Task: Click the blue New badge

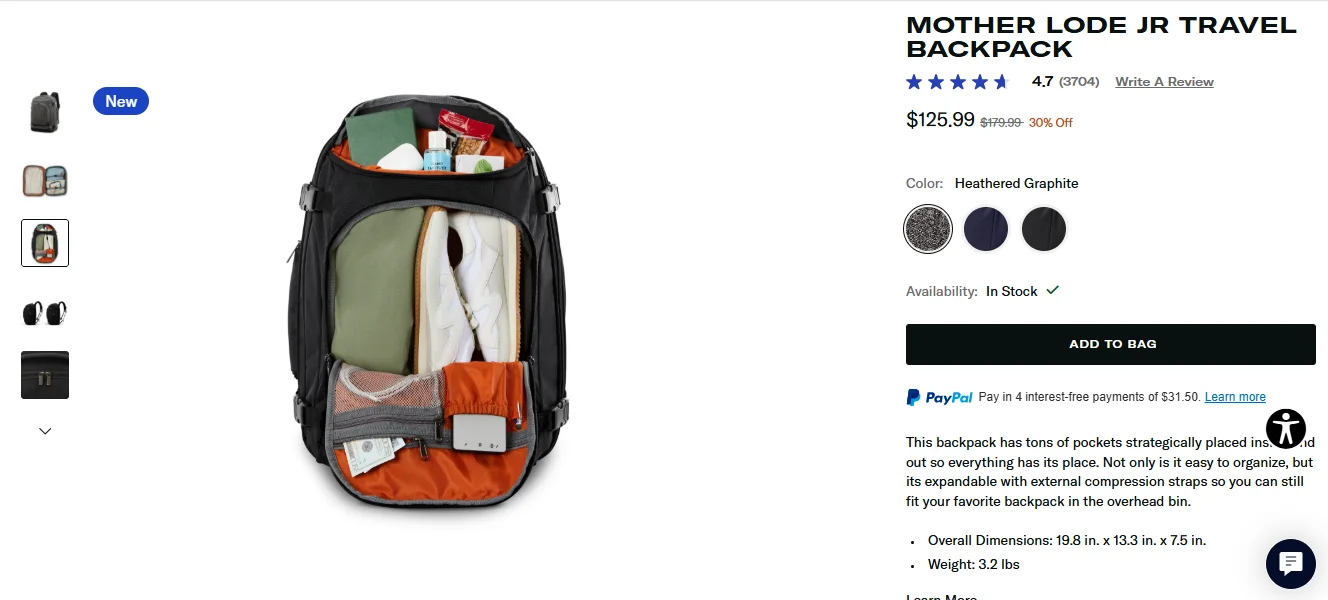Action: click(x=121, y=101)
